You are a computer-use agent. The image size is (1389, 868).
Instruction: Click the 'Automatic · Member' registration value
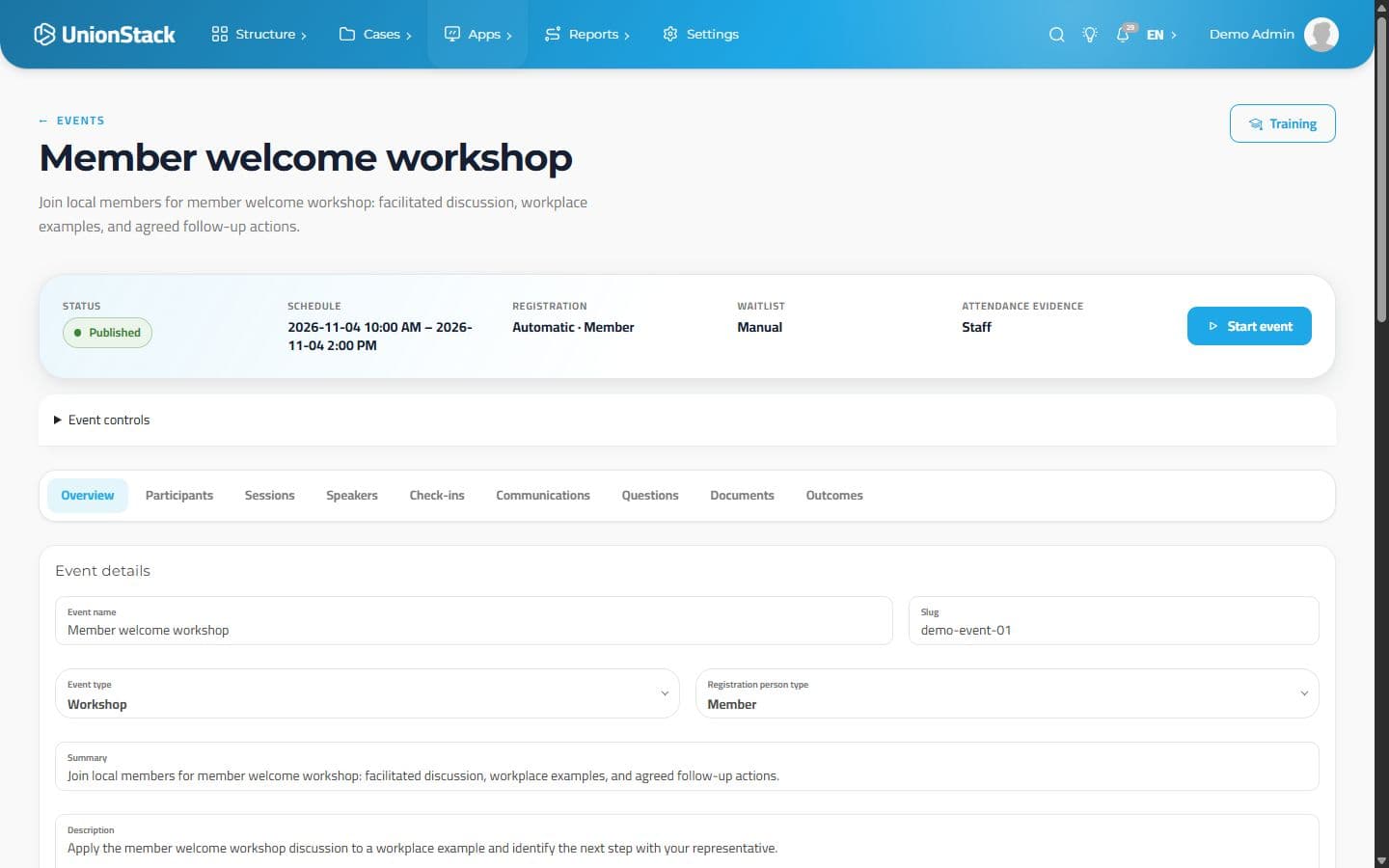(573, 327)
